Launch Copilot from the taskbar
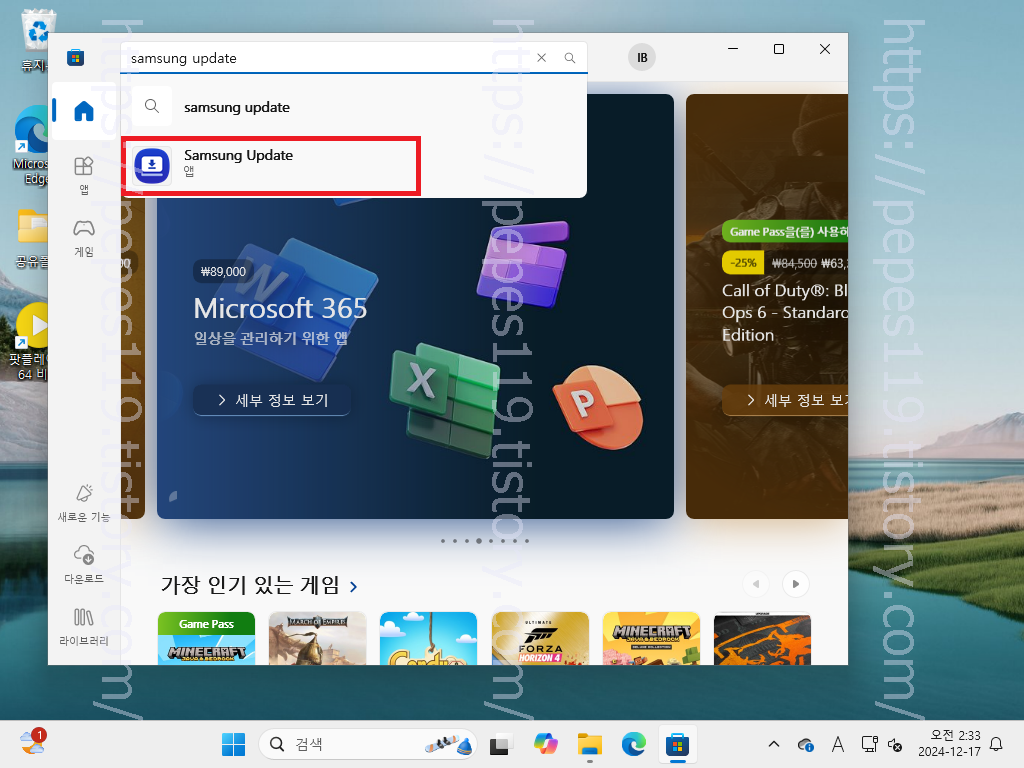1024x768 pixels. click(x=545, y=744)
